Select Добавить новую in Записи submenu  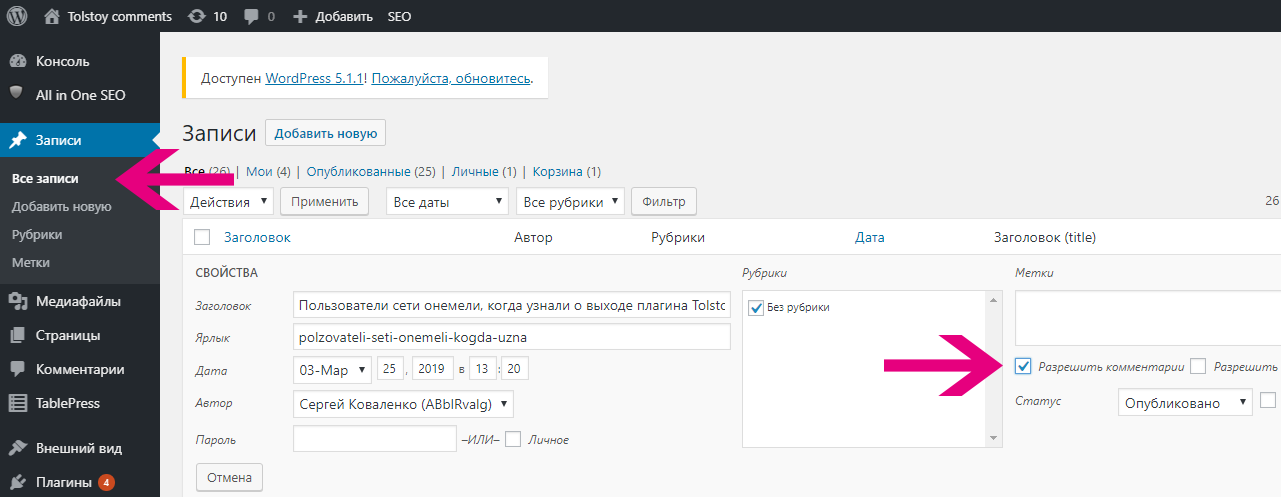[x=62, y=207]
